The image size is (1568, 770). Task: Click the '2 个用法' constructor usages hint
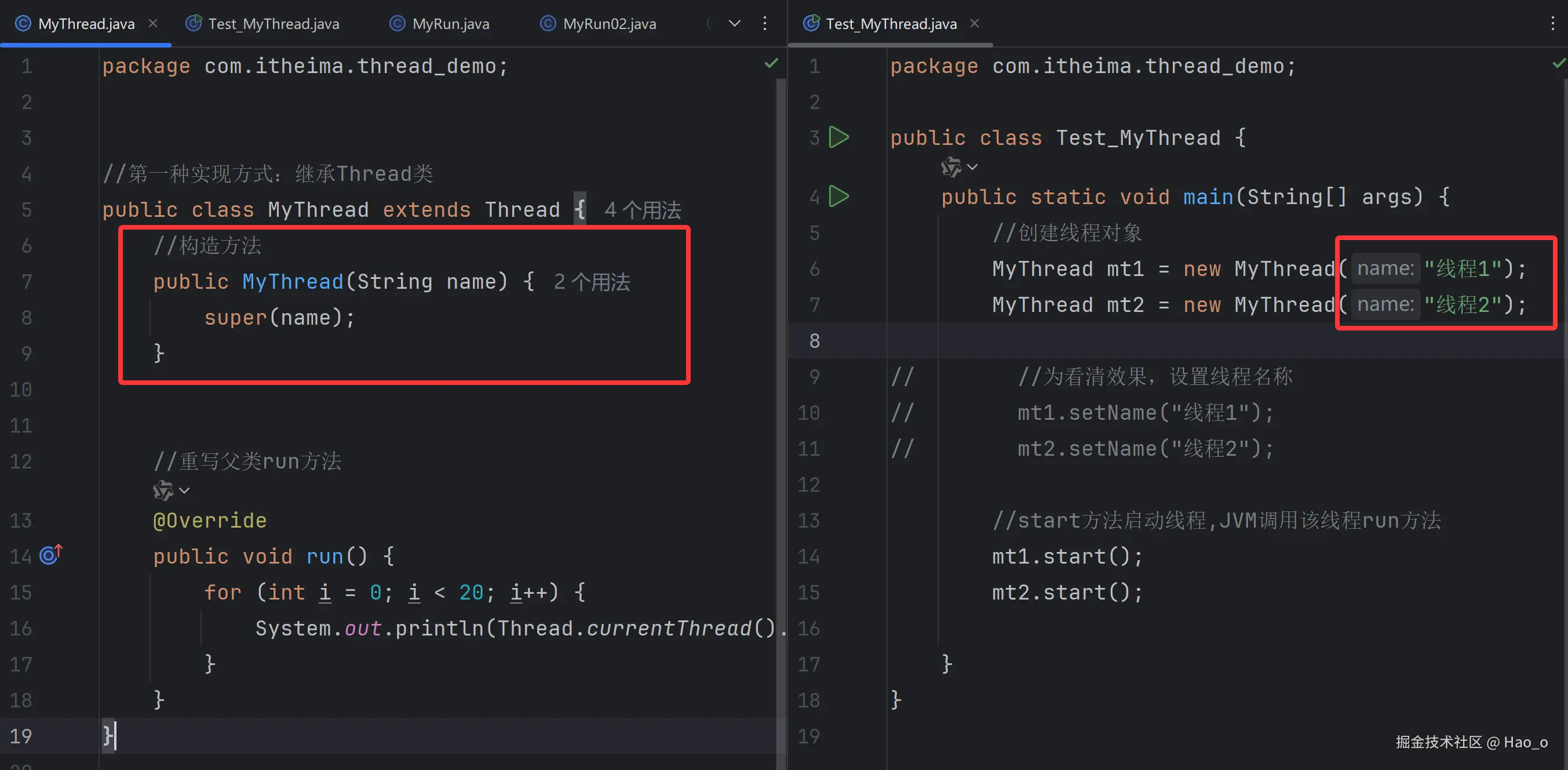[592, 282]
